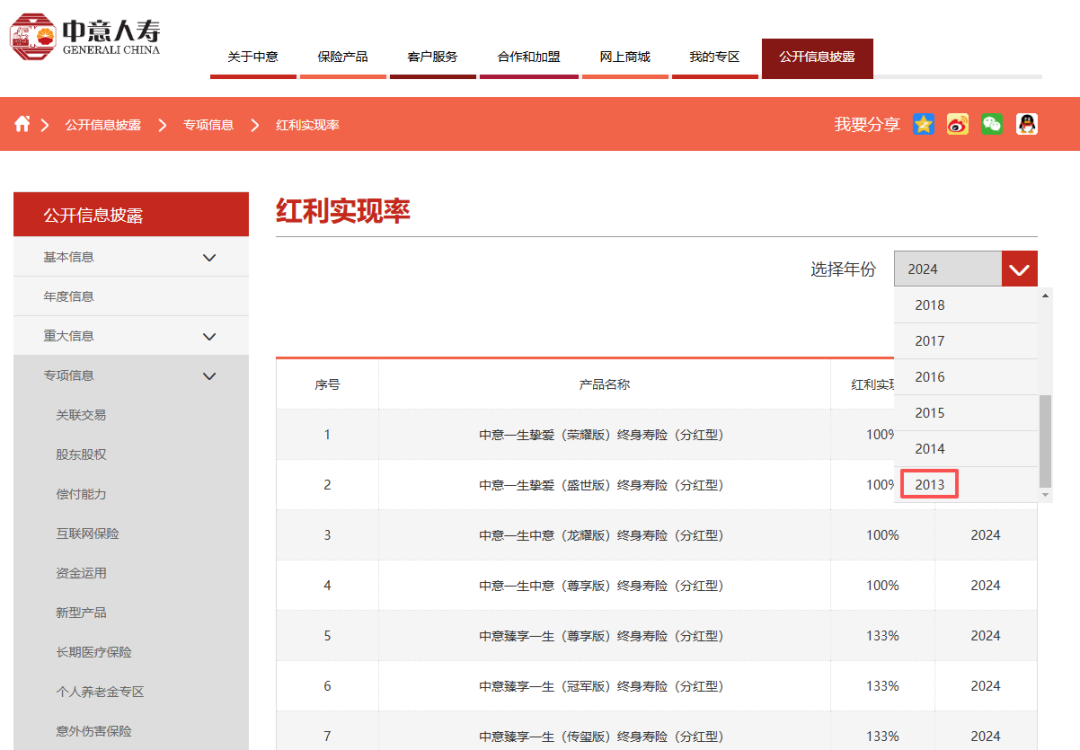
Task: Collapse the 专项信息 sidebar section
Action: [209, 376]
